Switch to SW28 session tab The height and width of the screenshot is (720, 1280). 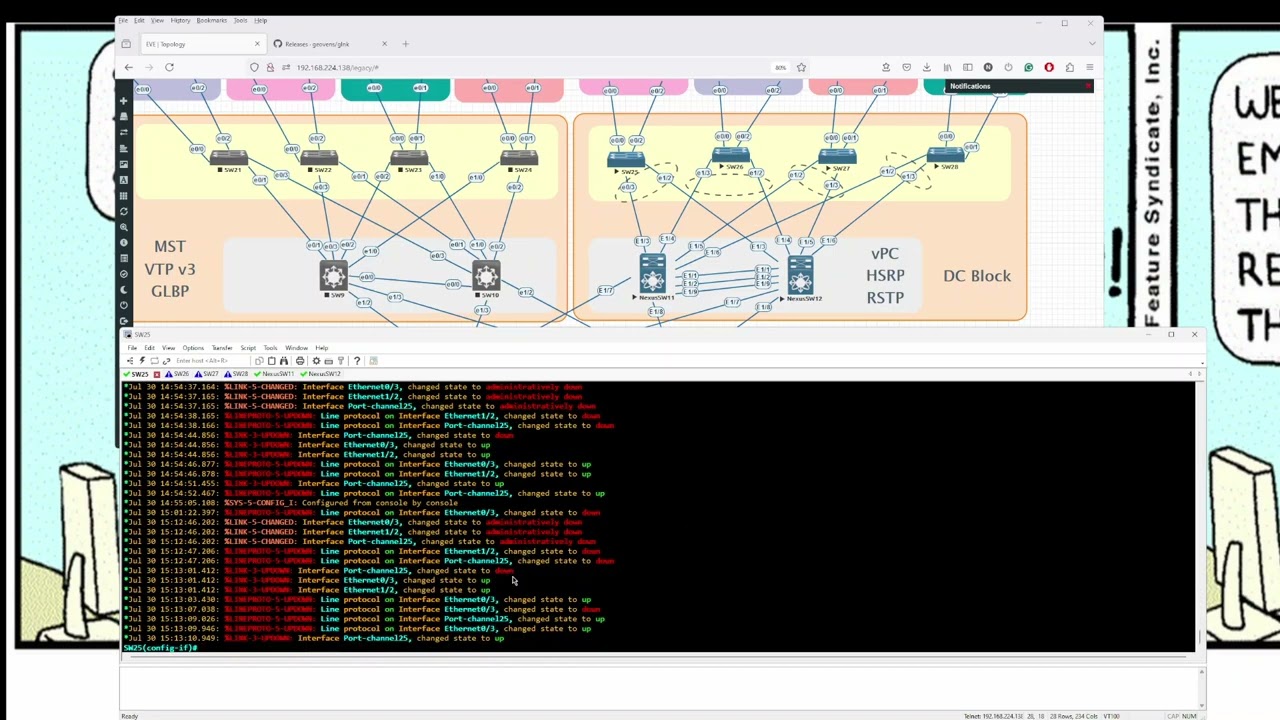coord(236,374)
